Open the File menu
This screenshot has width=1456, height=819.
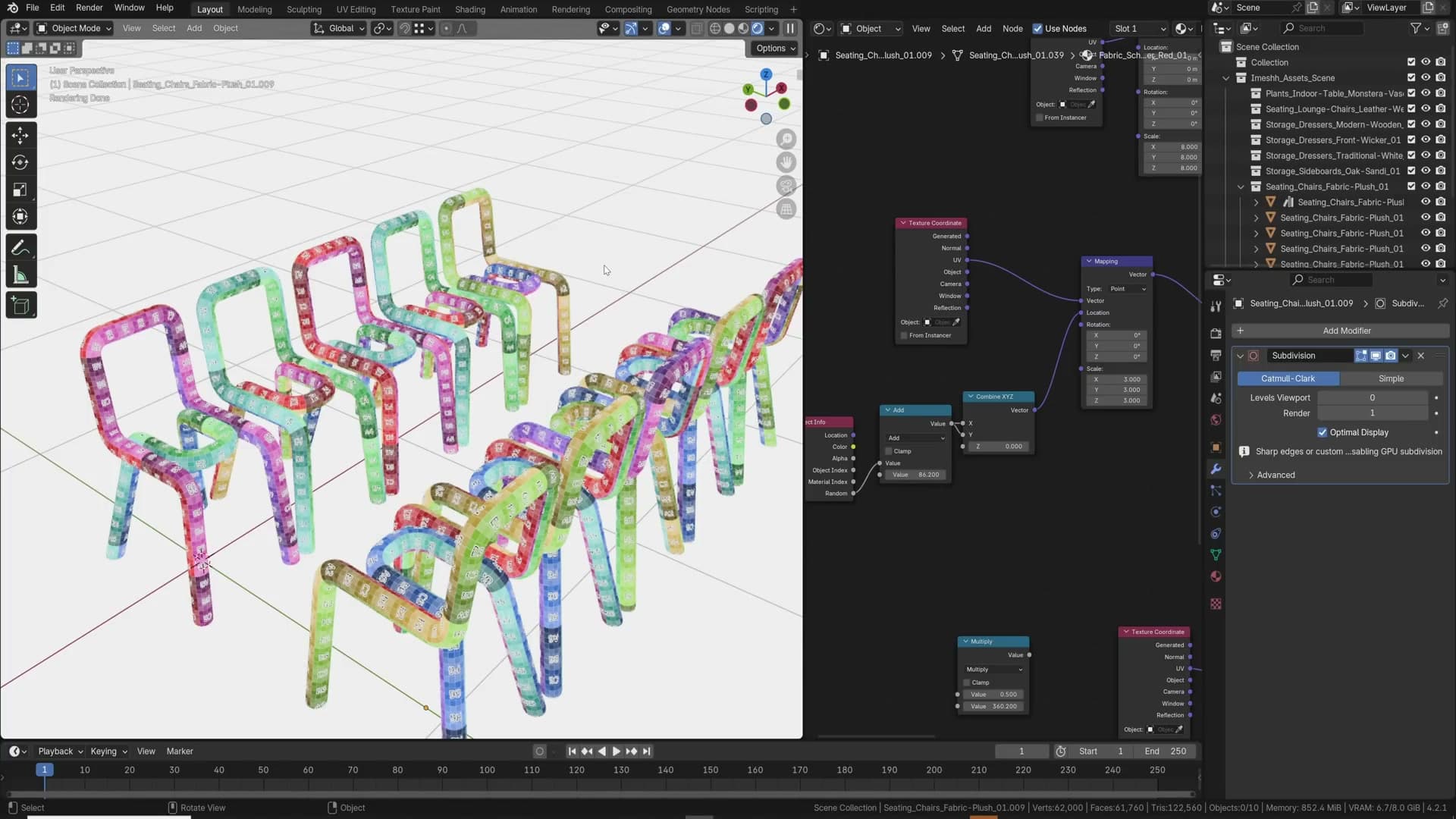(x=33, y=8)
